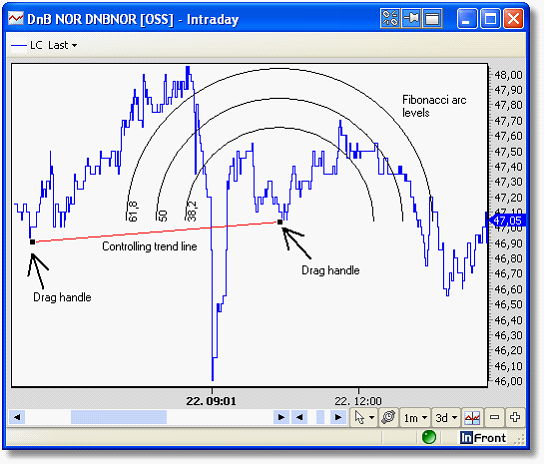Image resolution: width=545 pixels, height=465 pixels.
Task: Click the plus zoom in button
Action: click(515, 417)
